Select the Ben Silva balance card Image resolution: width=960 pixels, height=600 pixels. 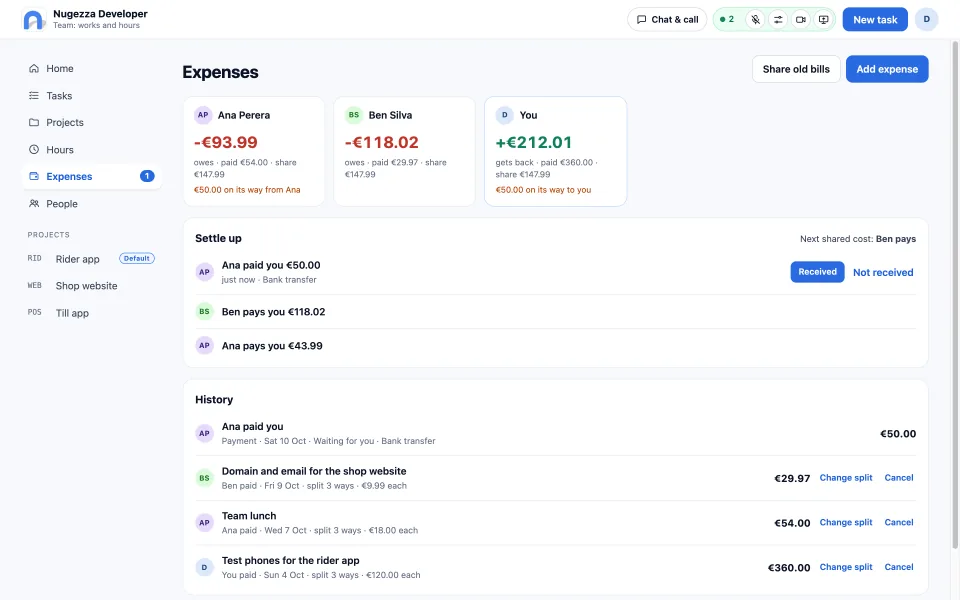405,151
